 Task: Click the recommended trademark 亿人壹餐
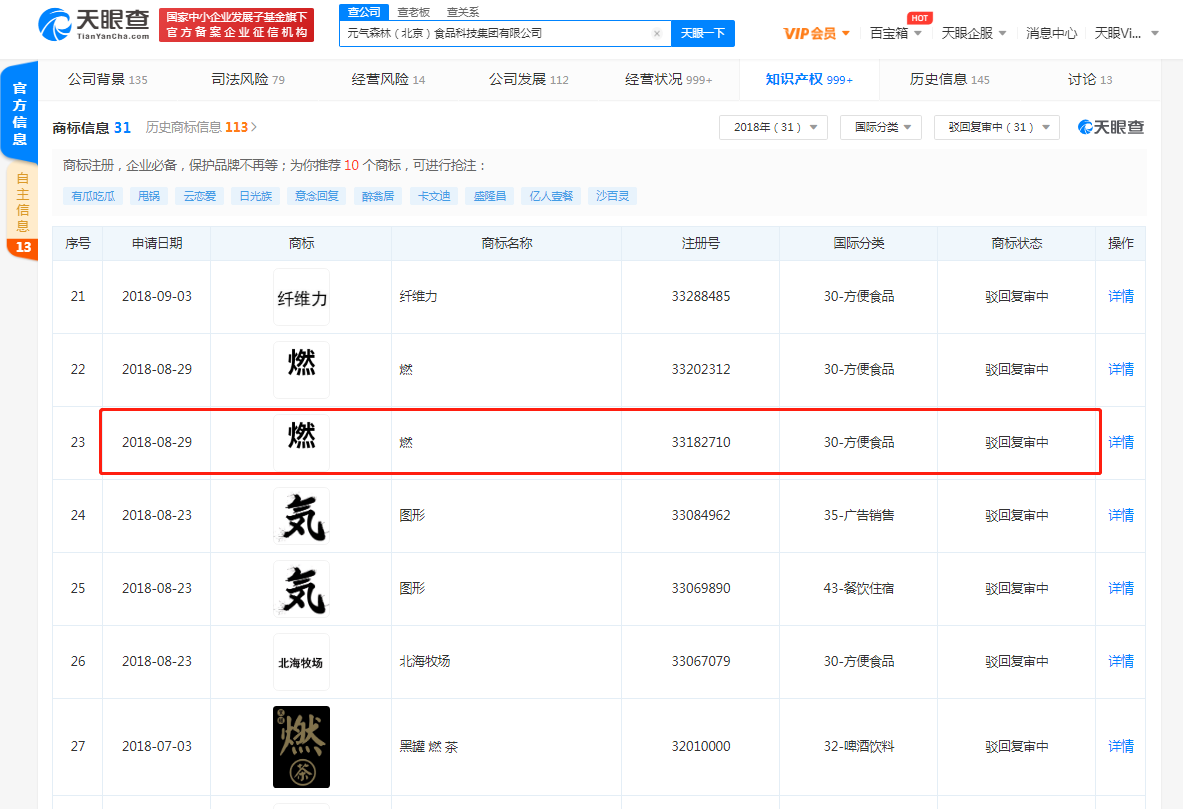pyautogui.click(x=551, y=196)
